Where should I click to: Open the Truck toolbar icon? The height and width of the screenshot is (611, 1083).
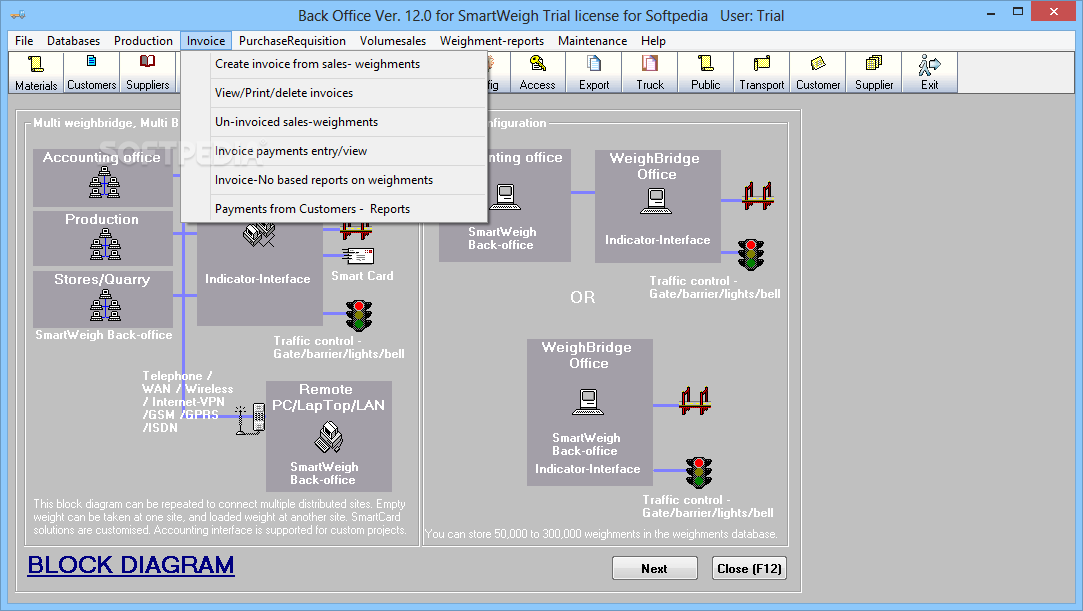[x=650, y=72]
